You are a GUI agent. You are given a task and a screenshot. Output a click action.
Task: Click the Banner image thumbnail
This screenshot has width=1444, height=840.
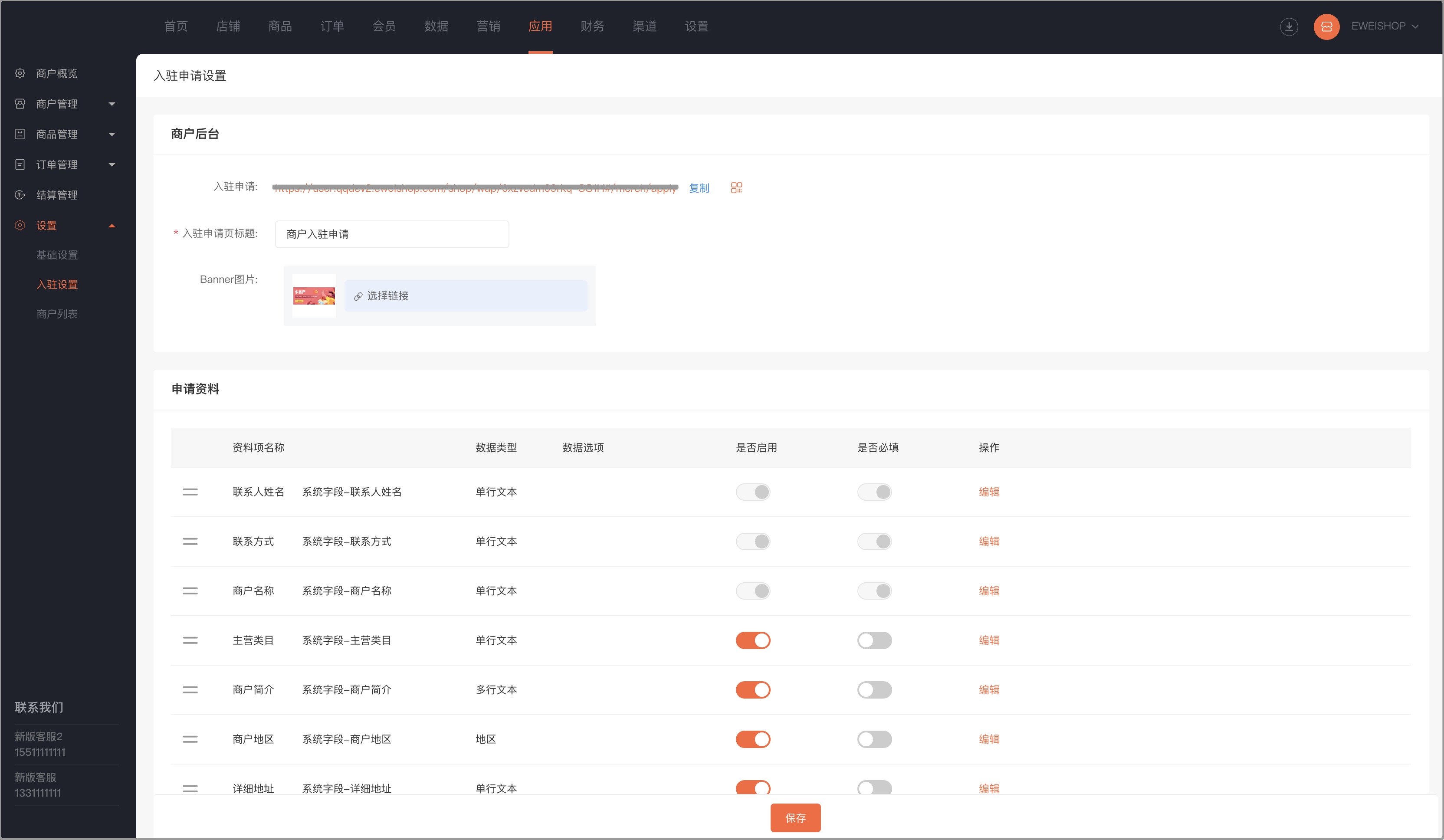(314, 295)
